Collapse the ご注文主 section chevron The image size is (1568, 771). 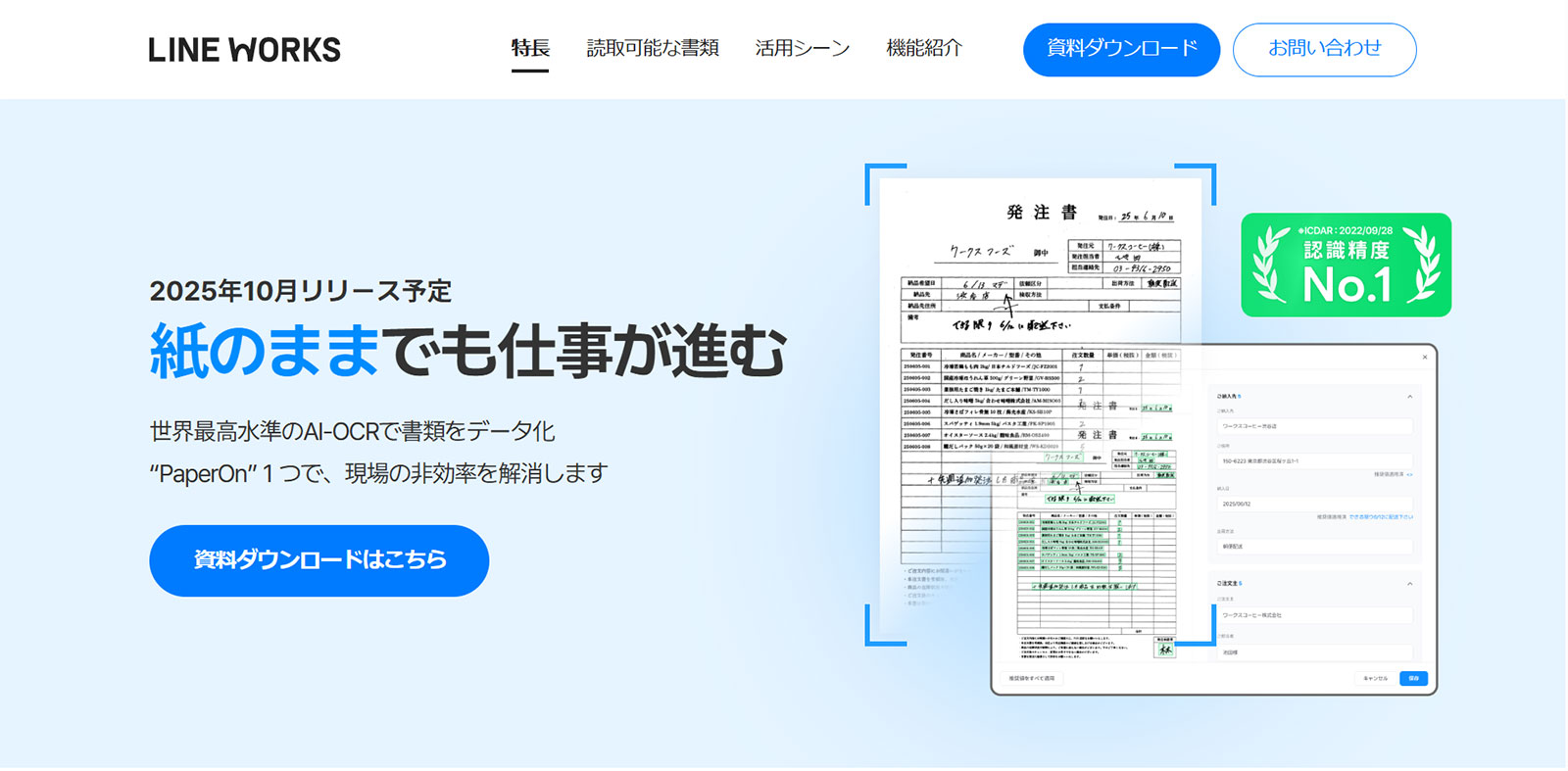pos(1409,584)
